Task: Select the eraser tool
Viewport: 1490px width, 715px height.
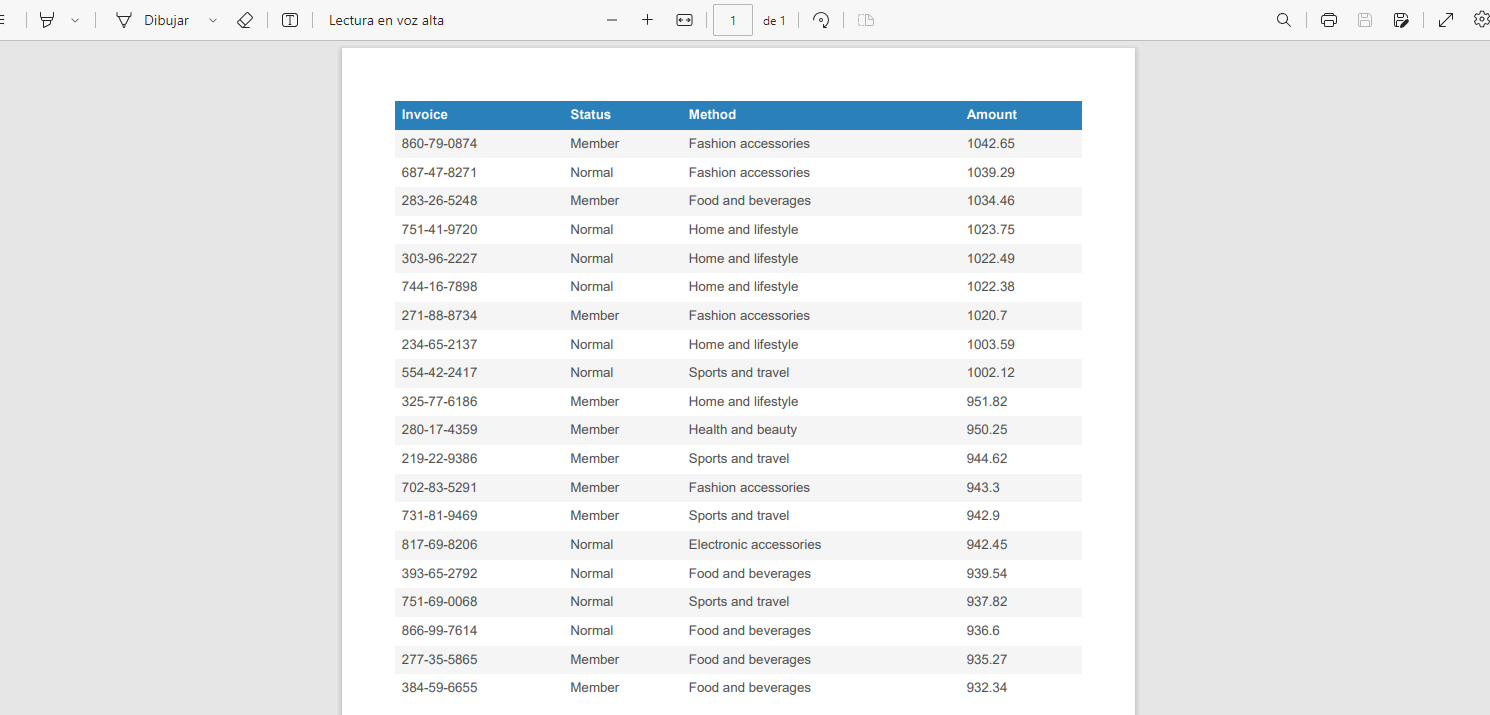Action: coord(245,20)
